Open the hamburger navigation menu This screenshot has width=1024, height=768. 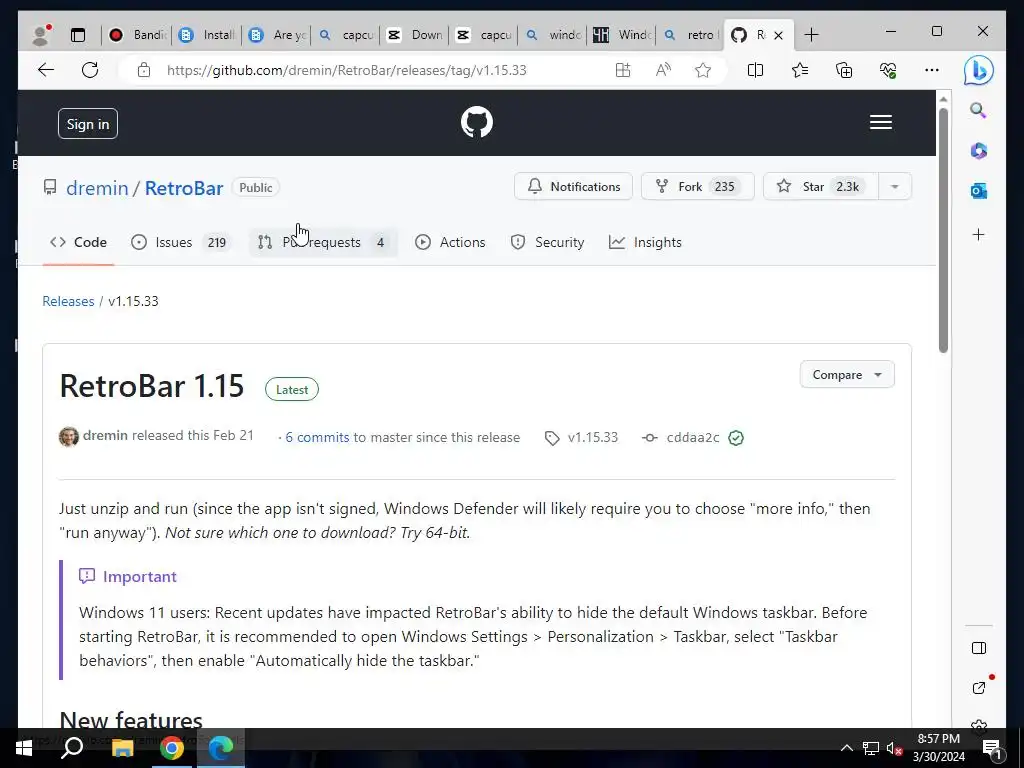coord(880,122)
